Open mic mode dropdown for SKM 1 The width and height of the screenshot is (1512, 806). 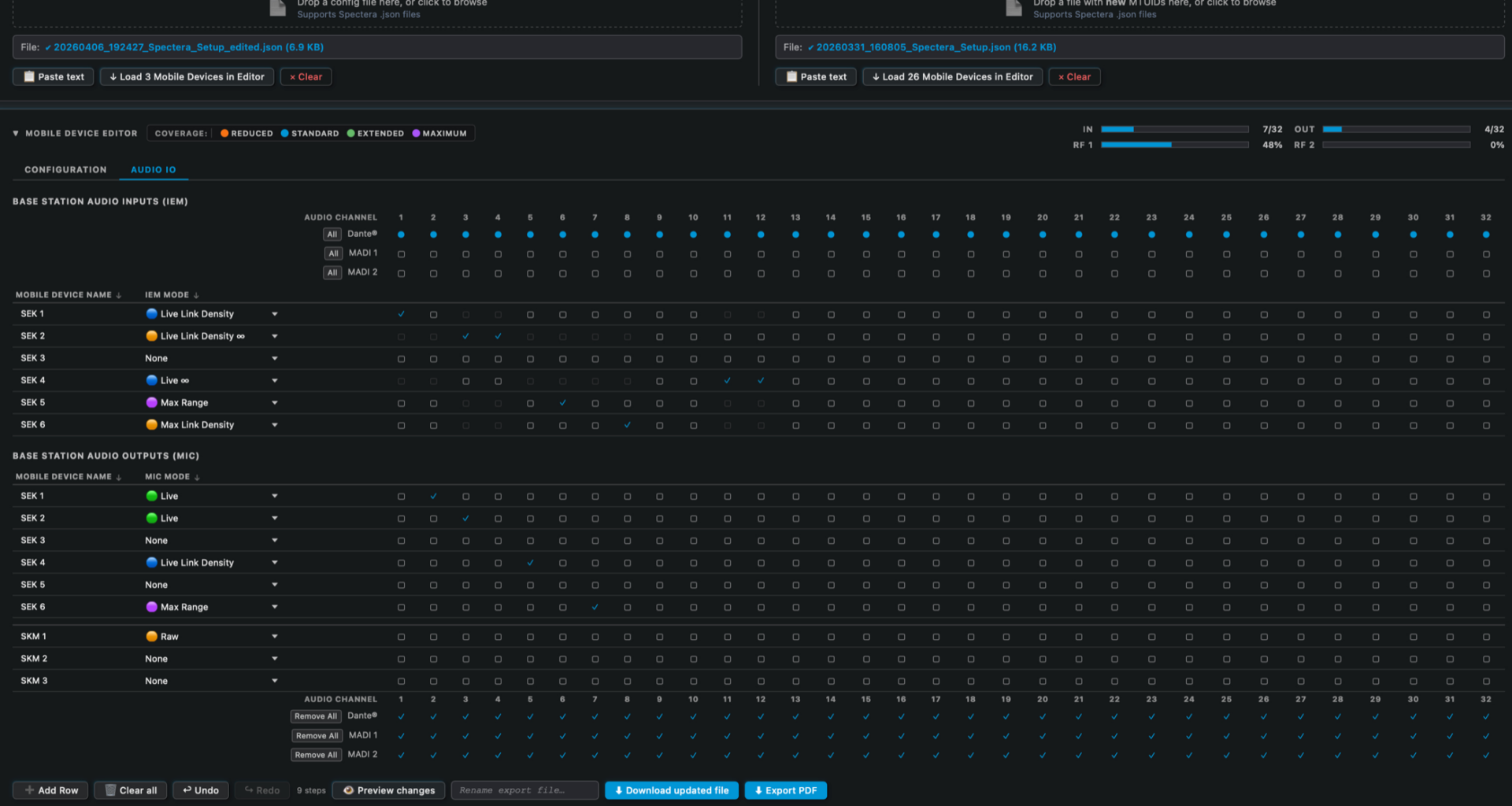(x=275, y=636)
